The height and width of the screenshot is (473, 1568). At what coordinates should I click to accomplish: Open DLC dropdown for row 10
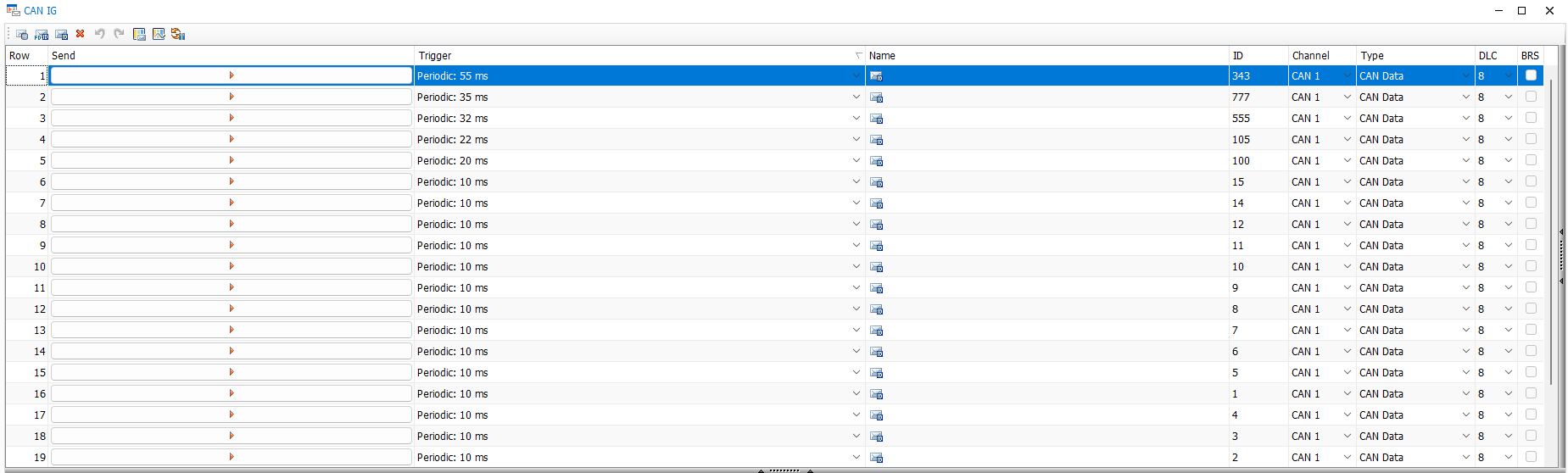coord(1508,266)
